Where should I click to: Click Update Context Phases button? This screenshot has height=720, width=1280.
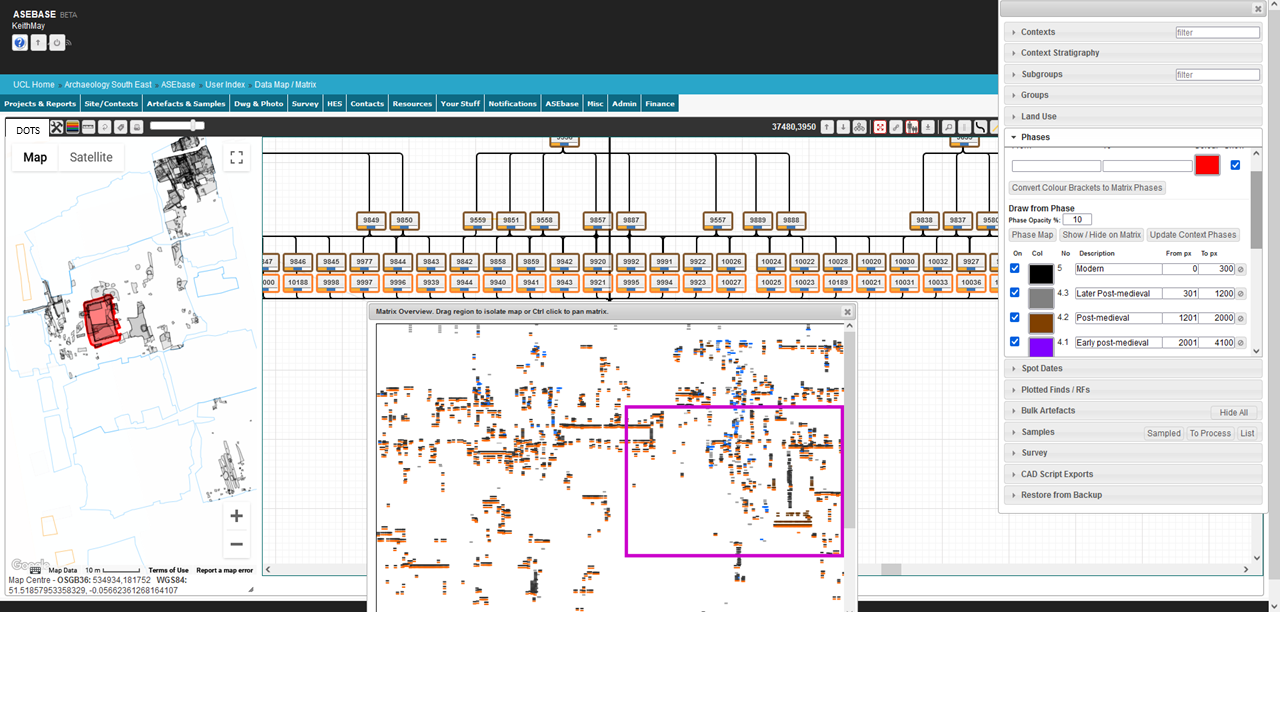(x=1193, y=235)
